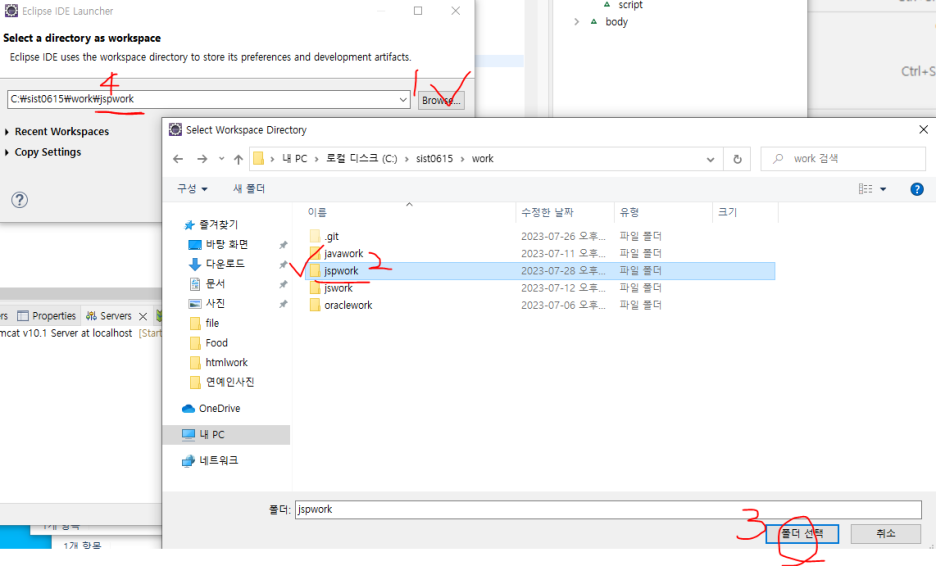936x566 pixels.
Task: Go up one folder level with up arrow
Action: [x=238, y=159]
